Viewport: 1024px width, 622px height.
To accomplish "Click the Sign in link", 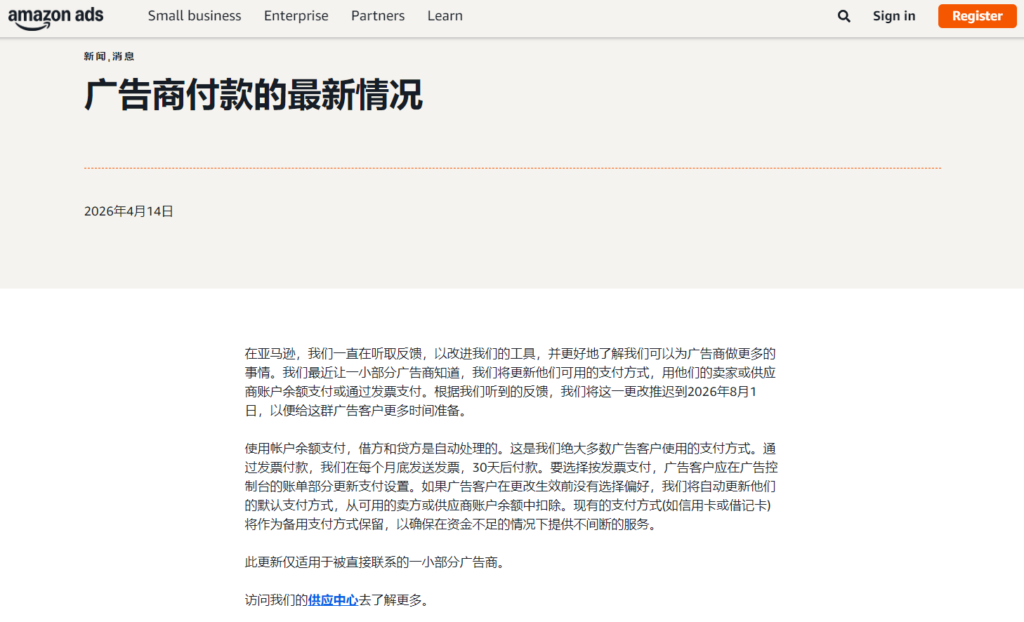I will 893,16.
